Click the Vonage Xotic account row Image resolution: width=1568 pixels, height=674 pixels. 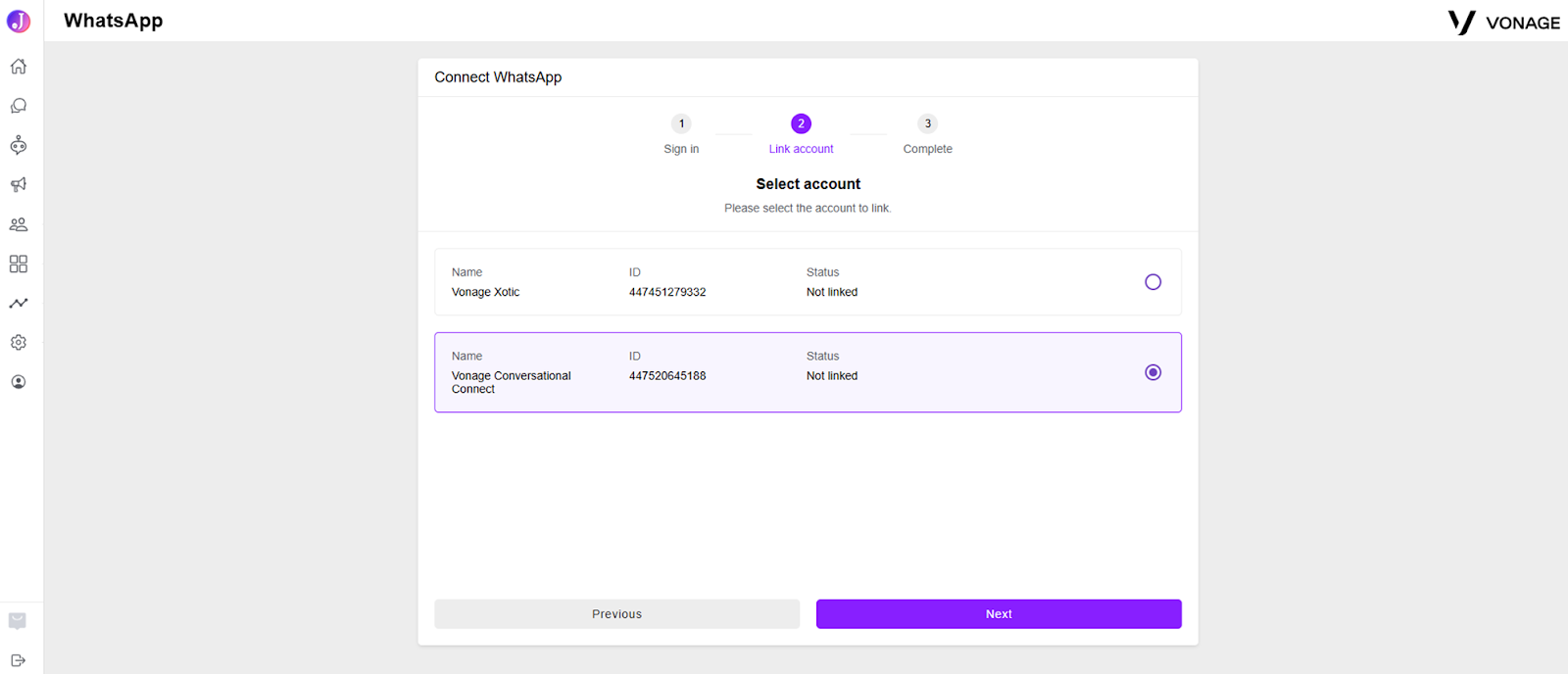point(808,282)
